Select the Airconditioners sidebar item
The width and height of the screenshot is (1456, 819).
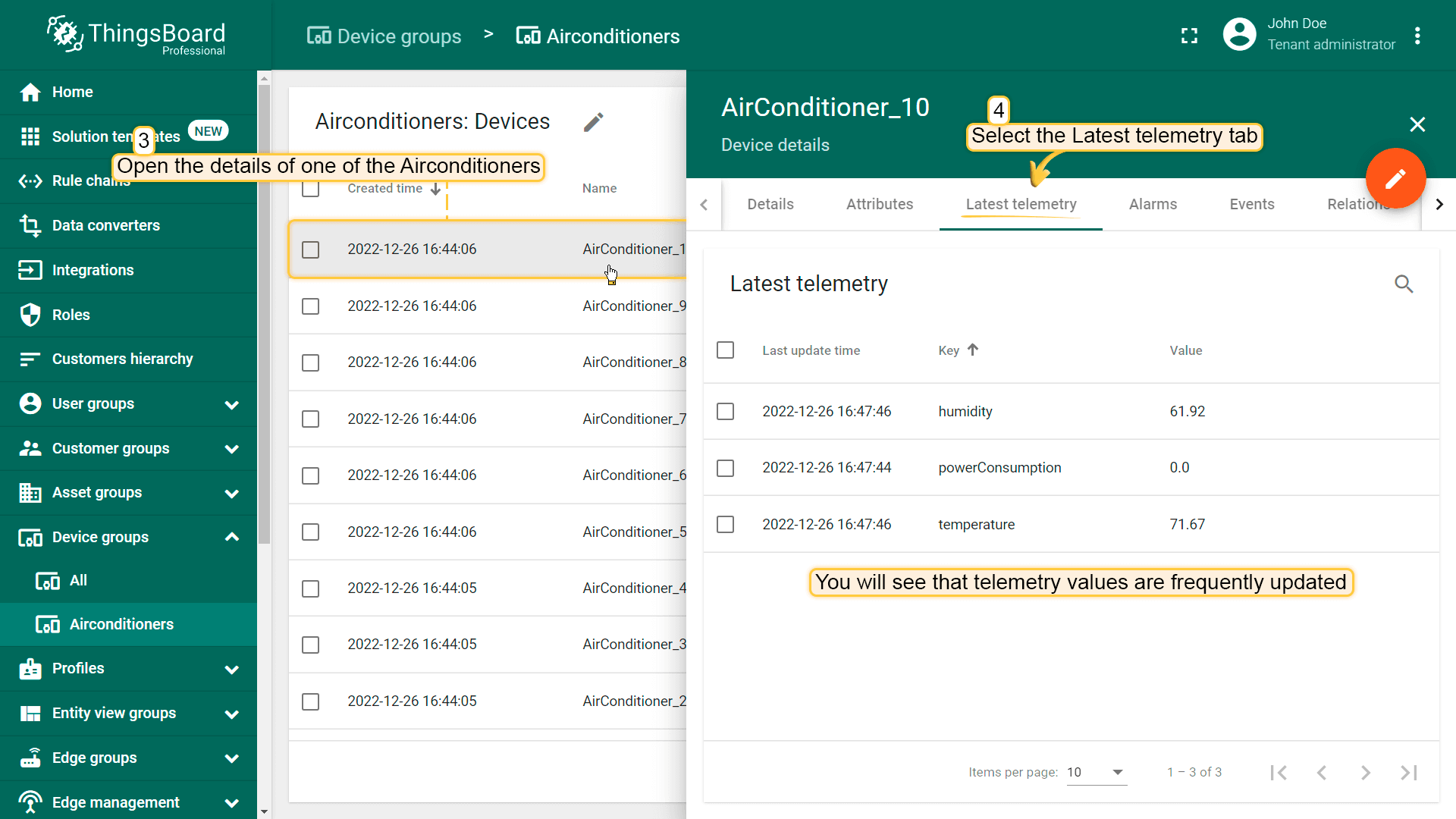pyautogui.click(x=129, y=625)
